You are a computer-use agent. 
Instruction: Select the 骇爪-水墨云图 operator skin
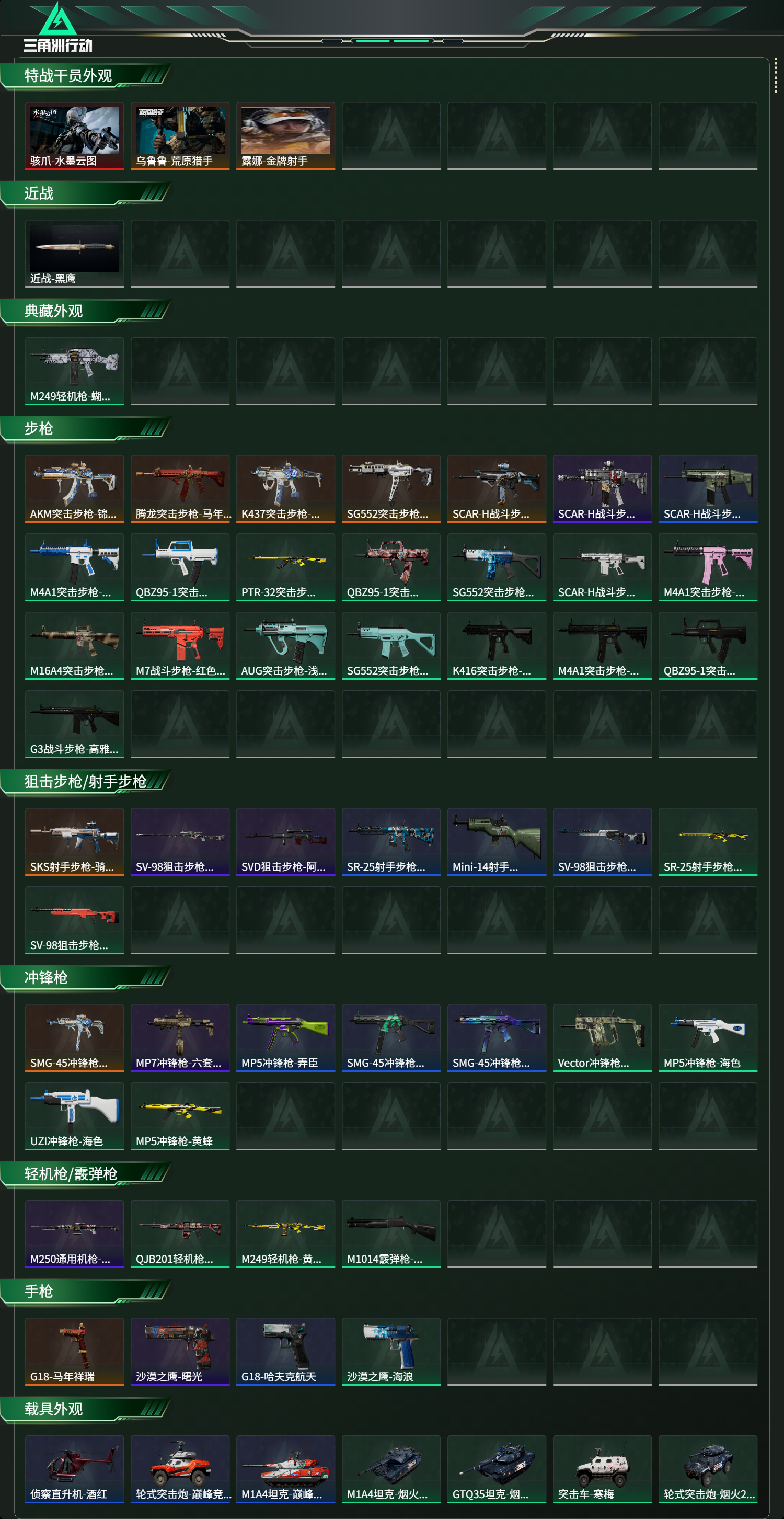pos(74,136)
